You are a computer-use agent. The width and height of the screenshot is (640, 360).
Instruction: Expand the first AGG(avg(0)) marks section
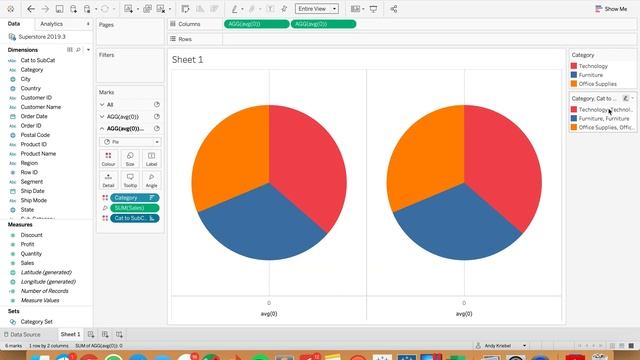pos(102,117)
